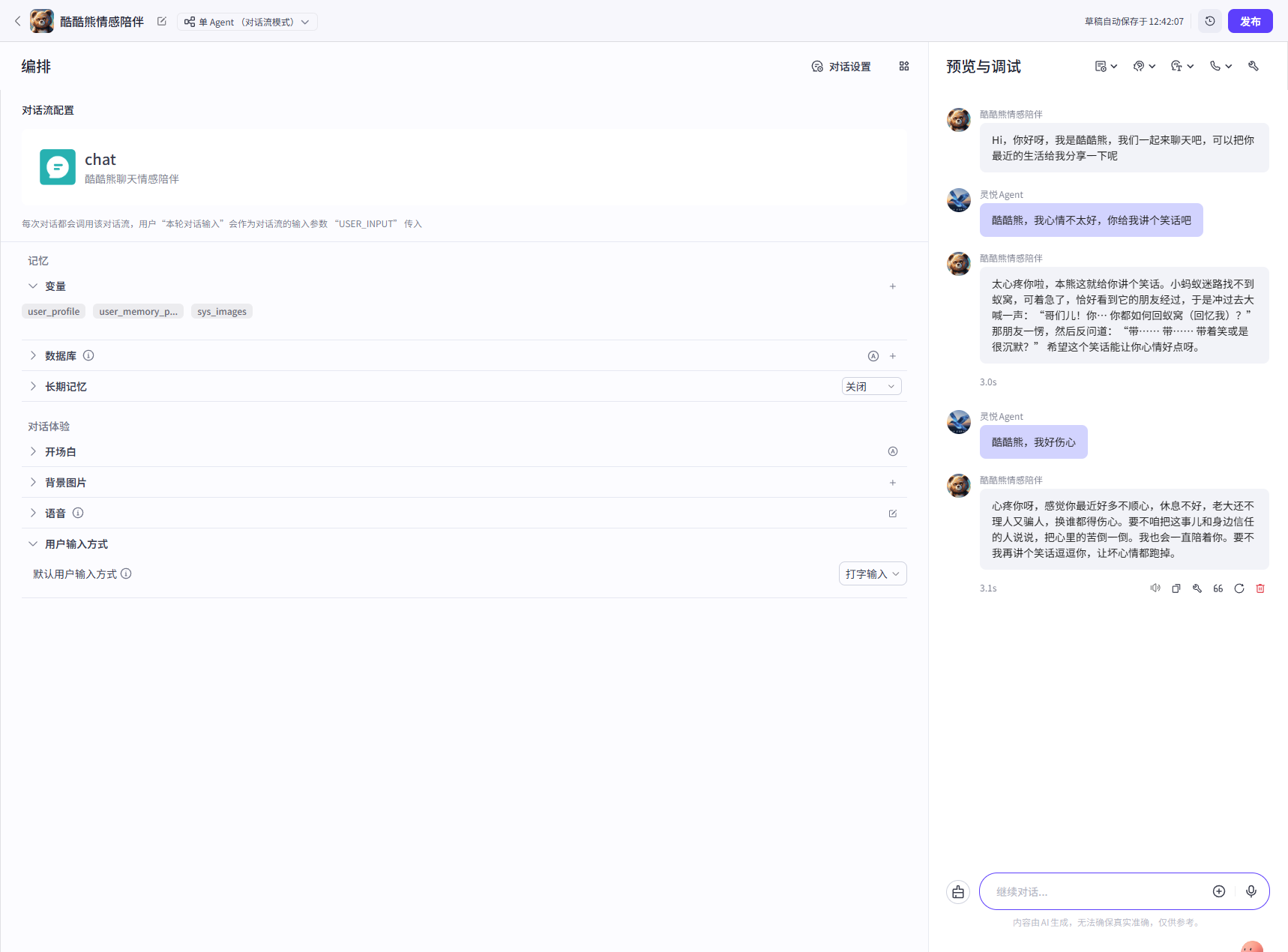Open the 长期记忆 关闭 dropdown
Screen dimensions: 1288x952
(x=871, y=386)
